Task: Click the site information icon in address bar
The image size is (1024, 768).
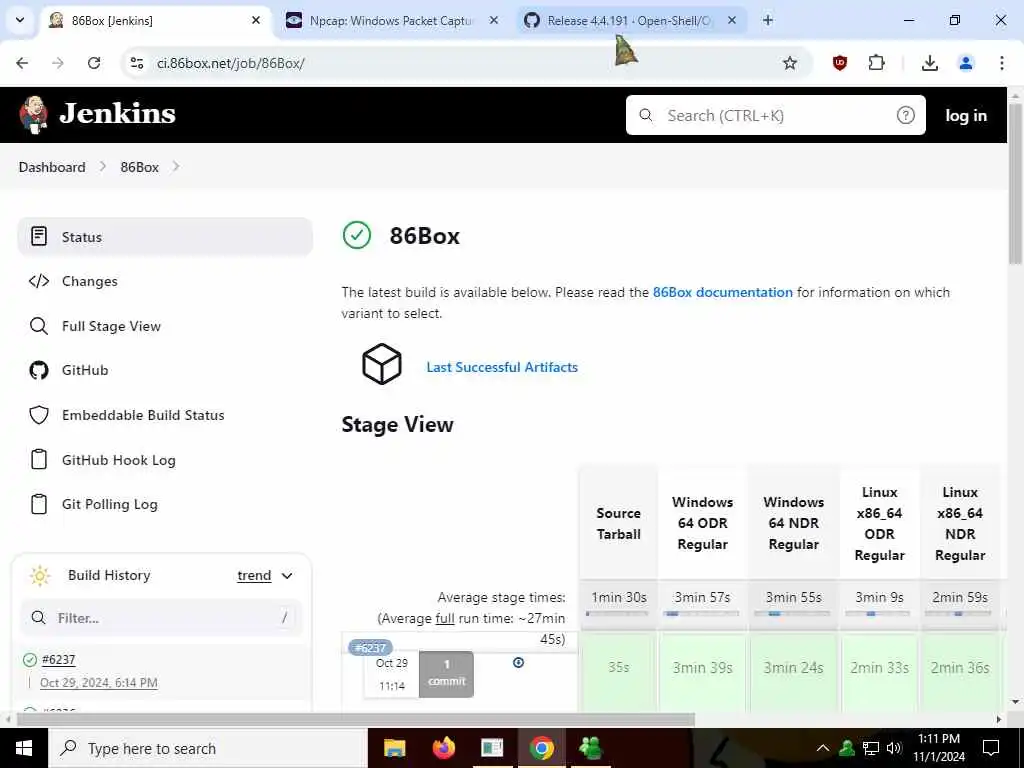Action: tap(136, 63)
